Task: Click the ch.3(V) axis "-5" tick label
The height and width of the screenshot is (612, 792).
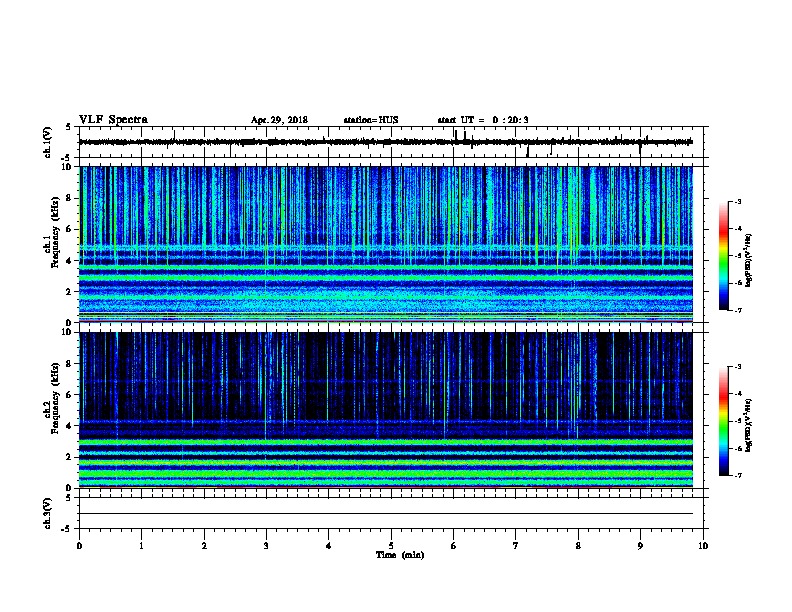Action: 65,529
